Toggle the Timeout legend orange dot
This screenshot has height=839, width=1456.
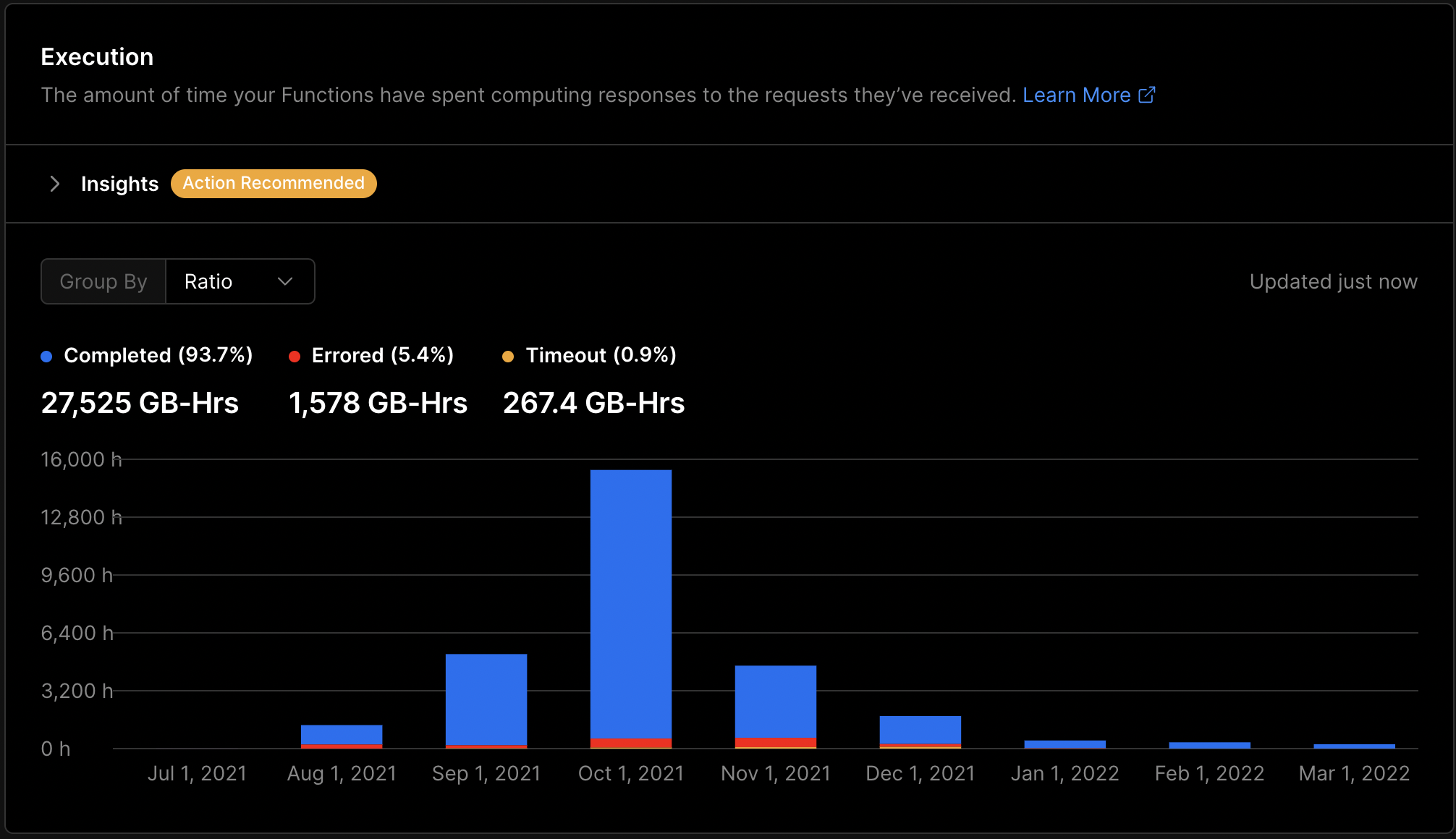click(508, 356)
